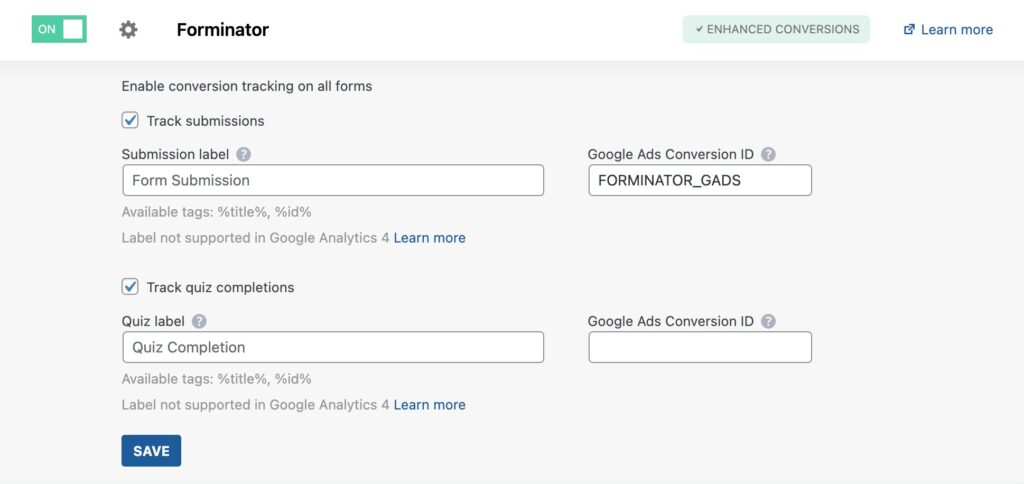The width and height of the screenshot is (1024, 484).
Task: Focus the FORMINATOR_GADS conversion ID field
Action: (700, 180)
